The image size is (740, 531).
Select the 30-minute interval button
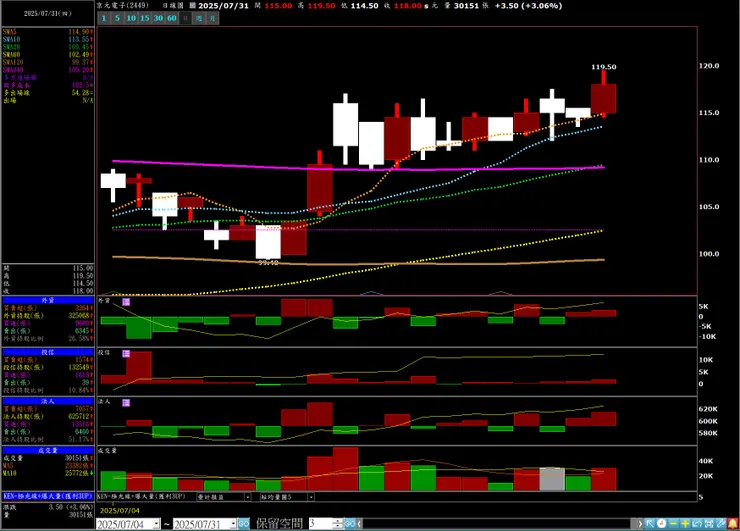159,18
